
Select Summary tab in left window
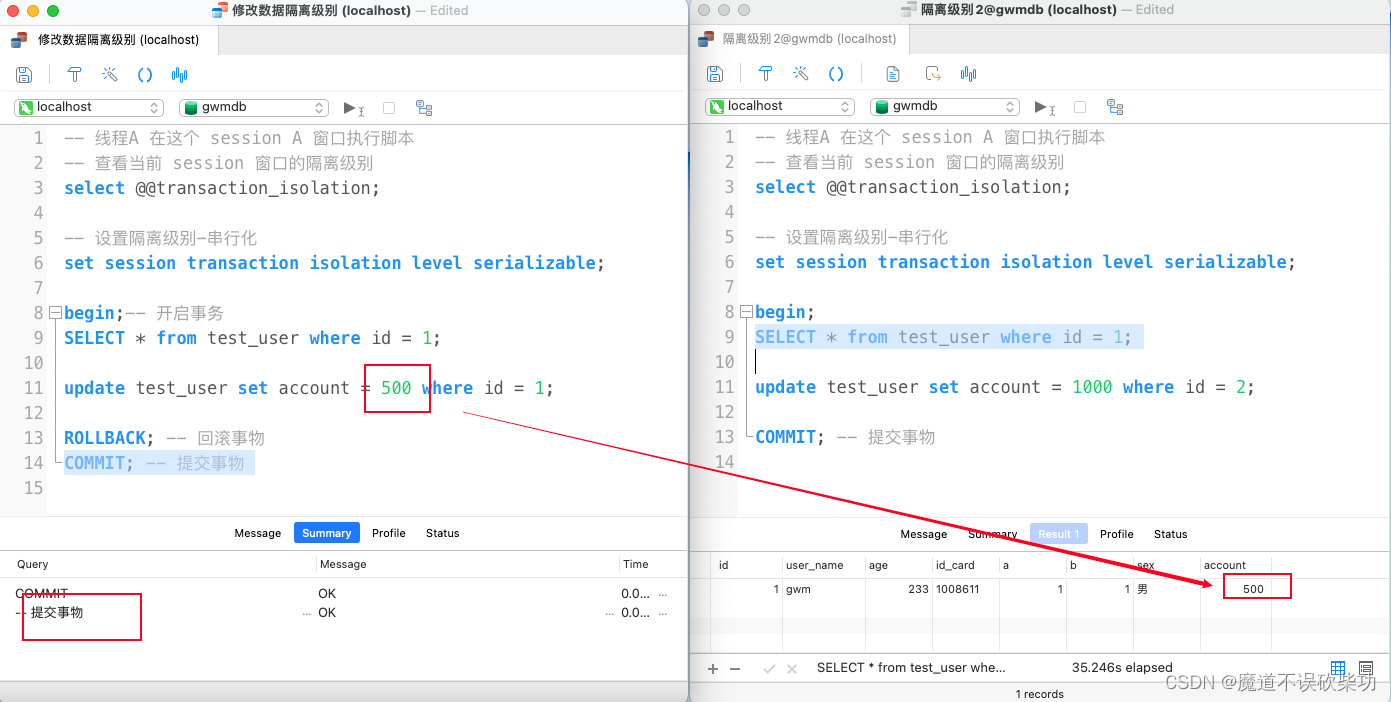[327, 533]
